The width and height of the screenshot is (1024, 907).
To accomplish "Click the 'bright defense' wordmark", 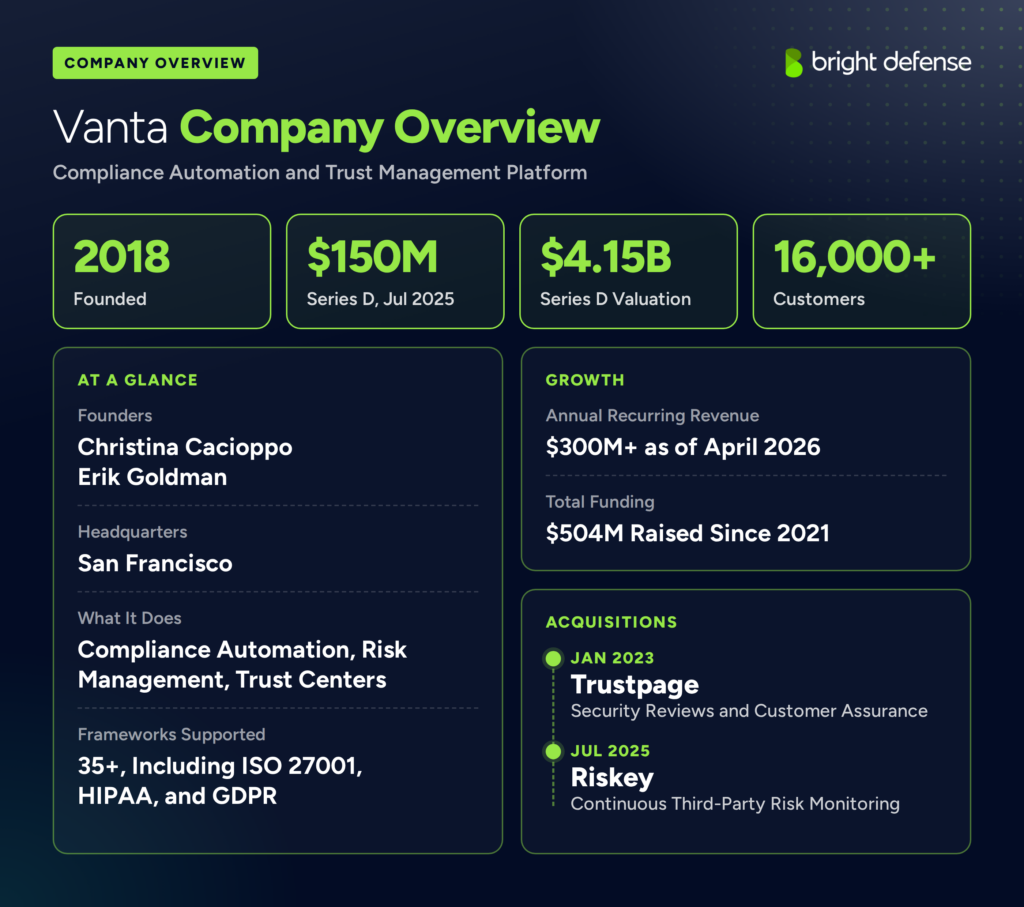I will click(891, 63).
